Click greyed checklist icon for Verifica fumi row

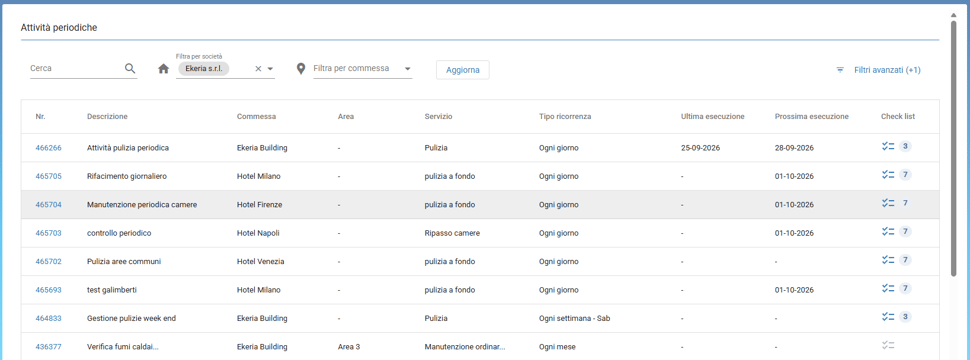pyautogui.click(x=888, y=345)
